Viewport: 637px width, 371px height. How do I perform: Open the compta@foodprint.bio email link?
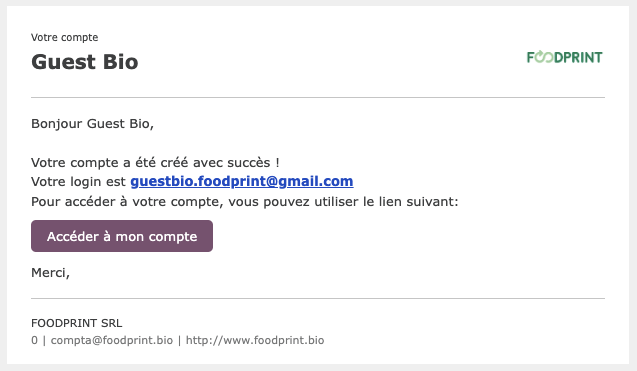pos(112,340)
